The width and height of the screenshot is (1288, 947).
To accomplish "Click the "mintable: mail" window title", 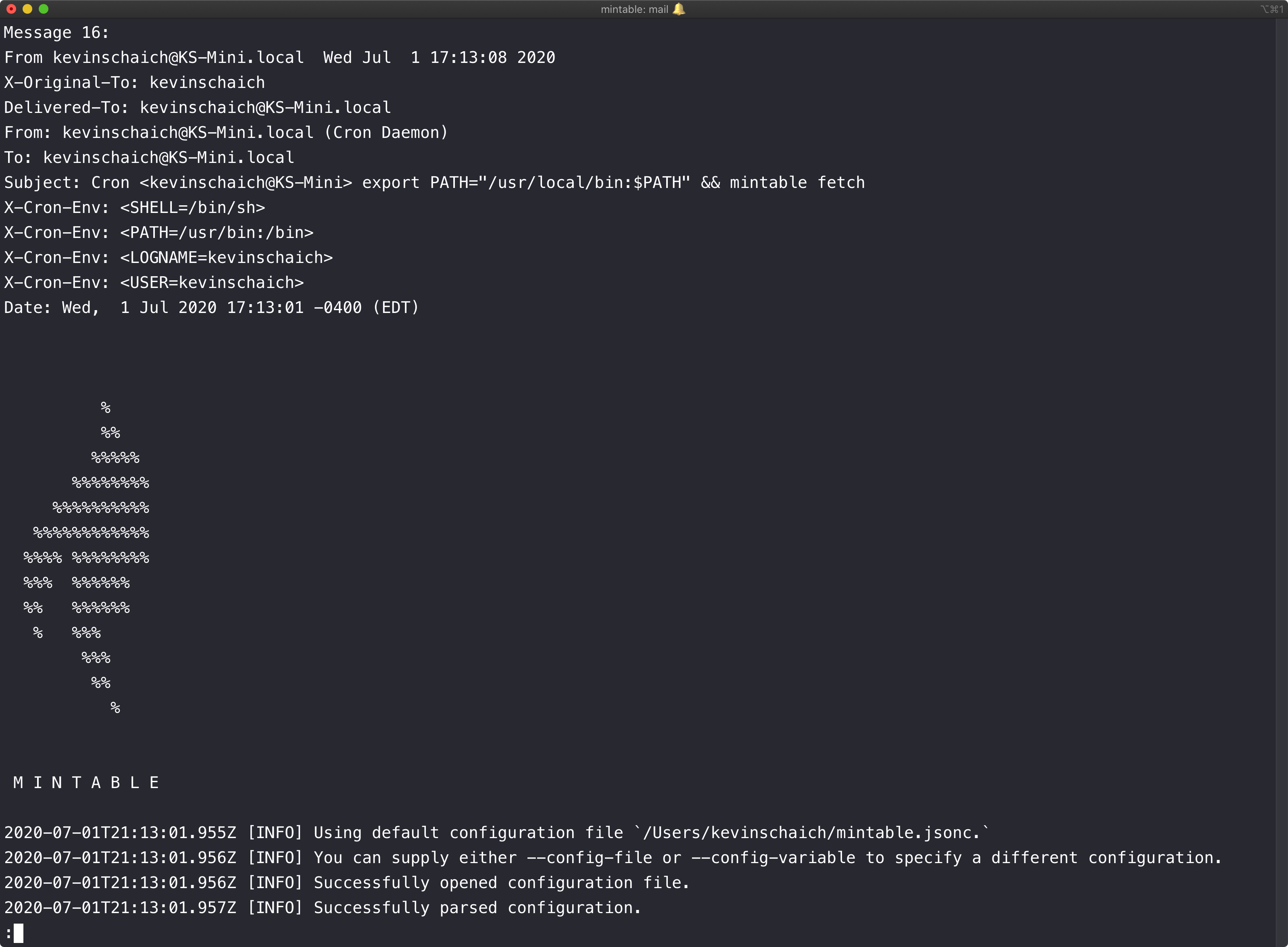I will pos(634,9).
